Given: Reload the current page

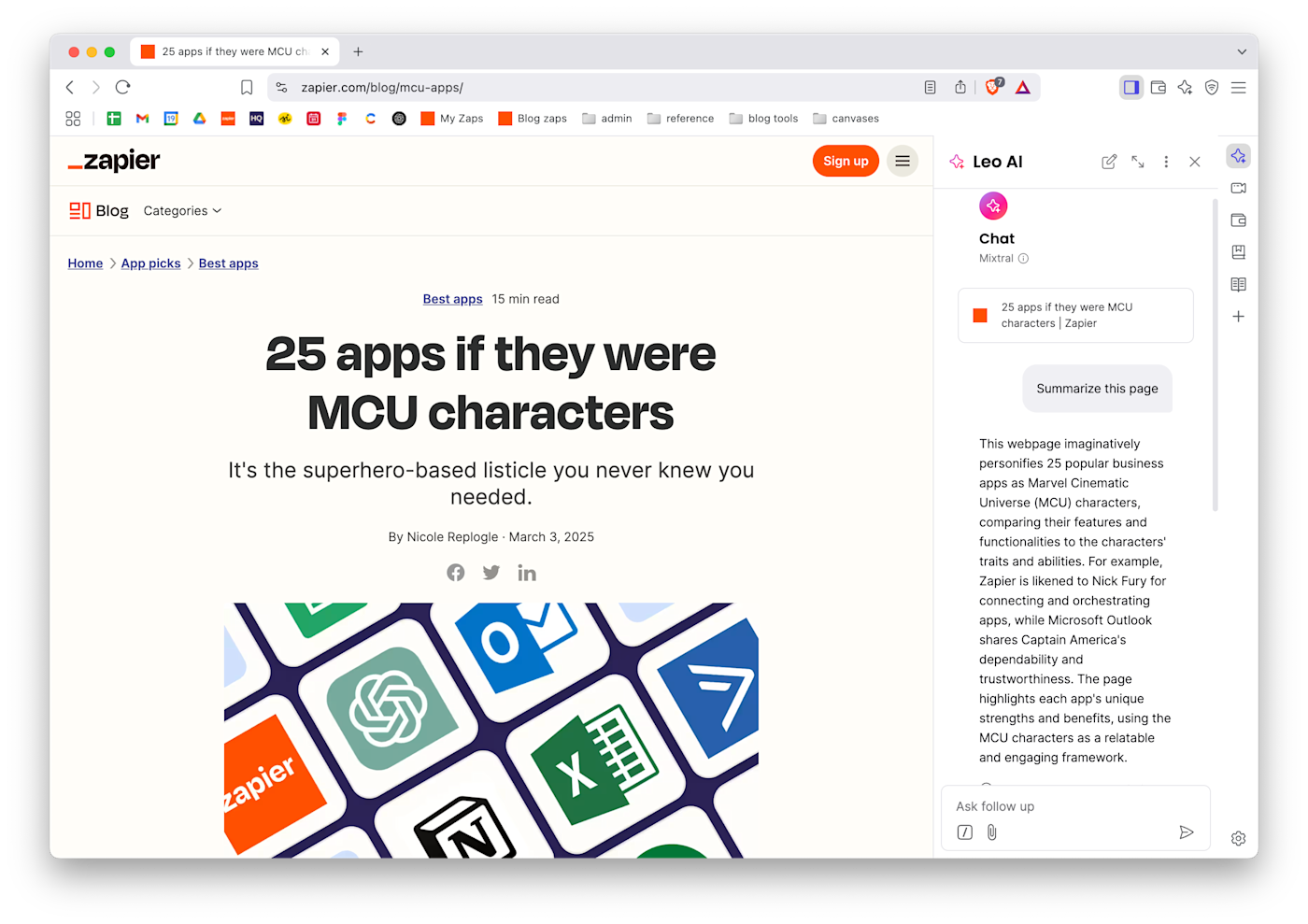Looking at the screenshot, I should [x=122, y=87].
